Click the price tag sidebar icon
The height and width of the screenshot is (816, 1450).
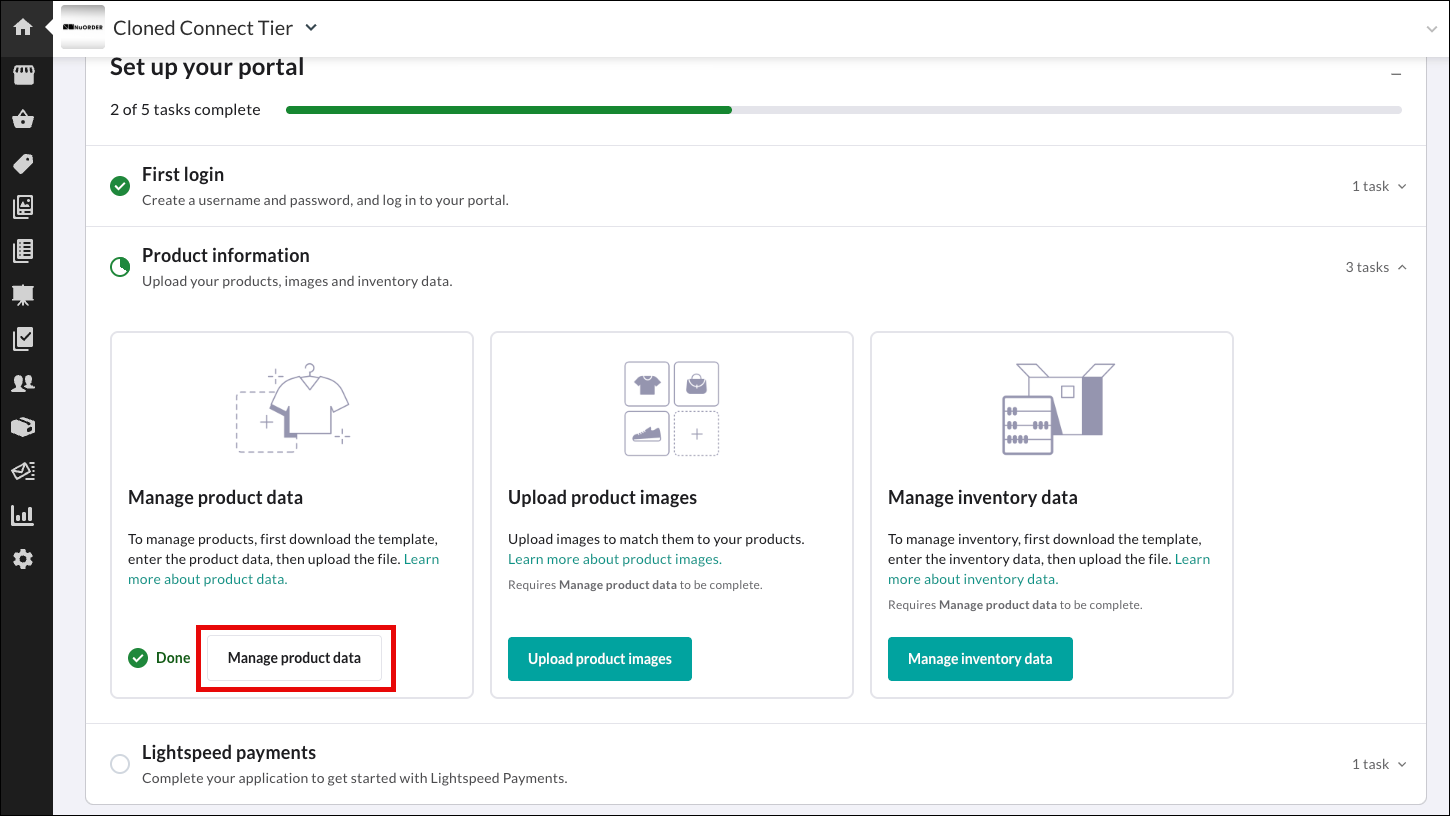click(23, 163)
